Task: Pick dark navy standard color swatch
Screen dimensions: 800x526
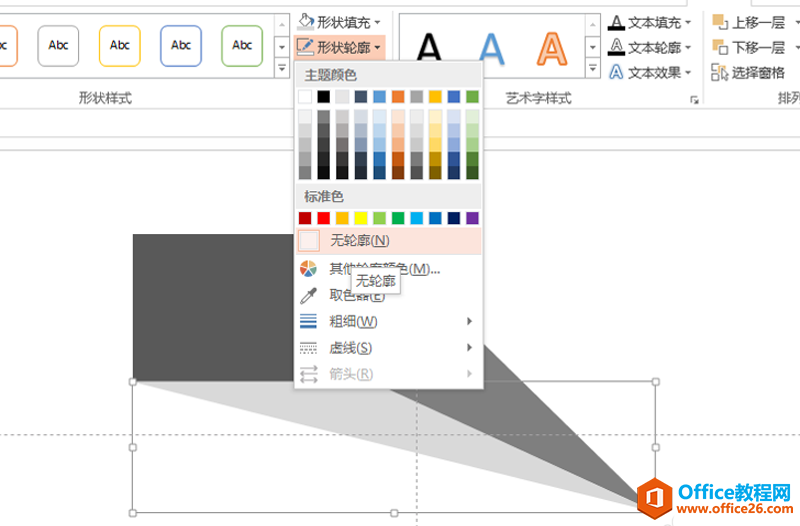Action: pos(454,218)
